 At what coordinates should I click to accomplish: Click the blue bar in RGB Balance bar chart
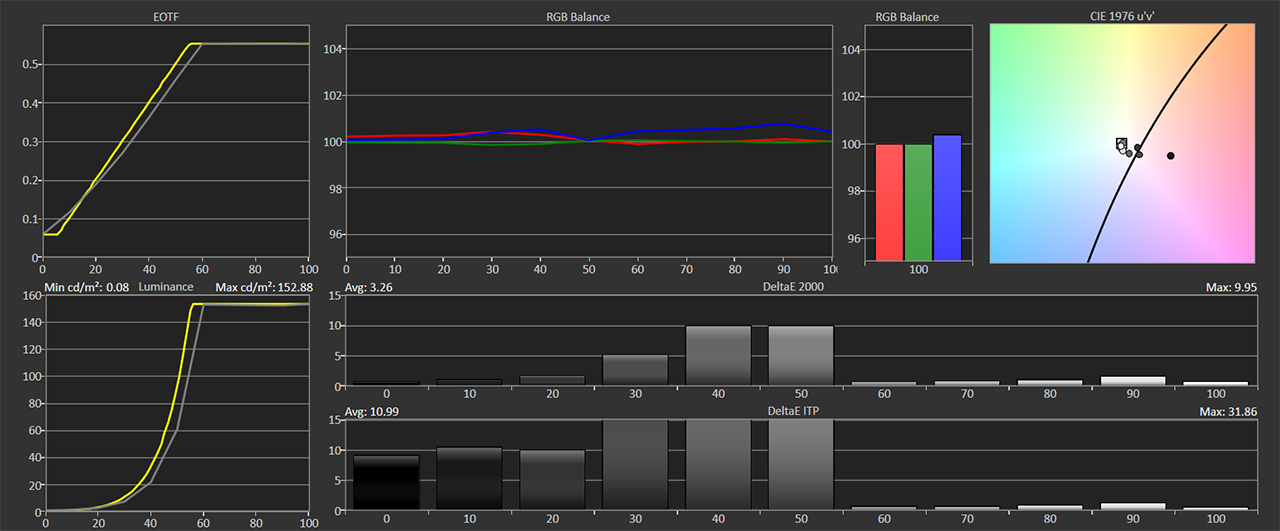[x=947, y=198]
